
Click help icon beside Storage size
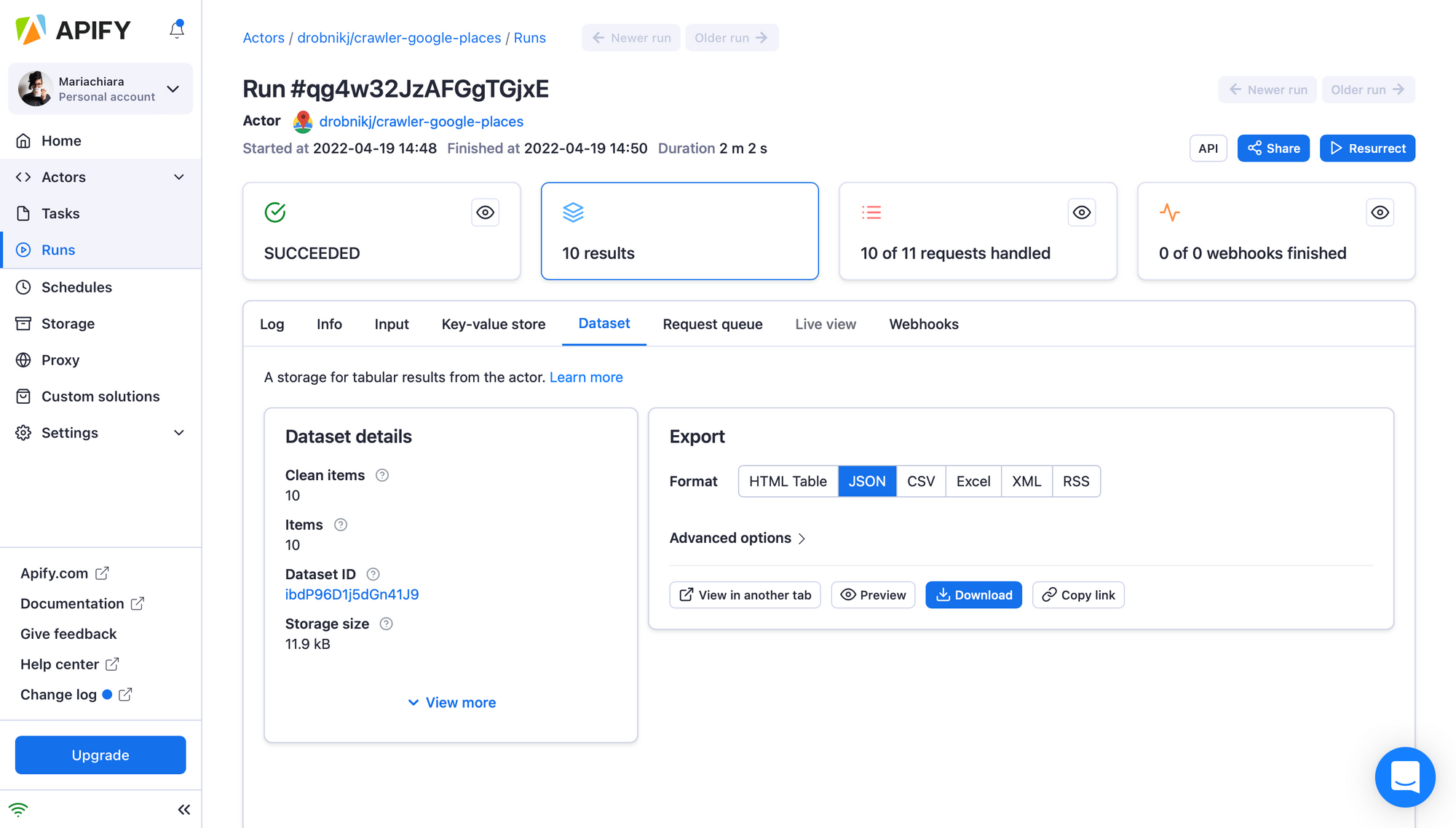[387, 624]
